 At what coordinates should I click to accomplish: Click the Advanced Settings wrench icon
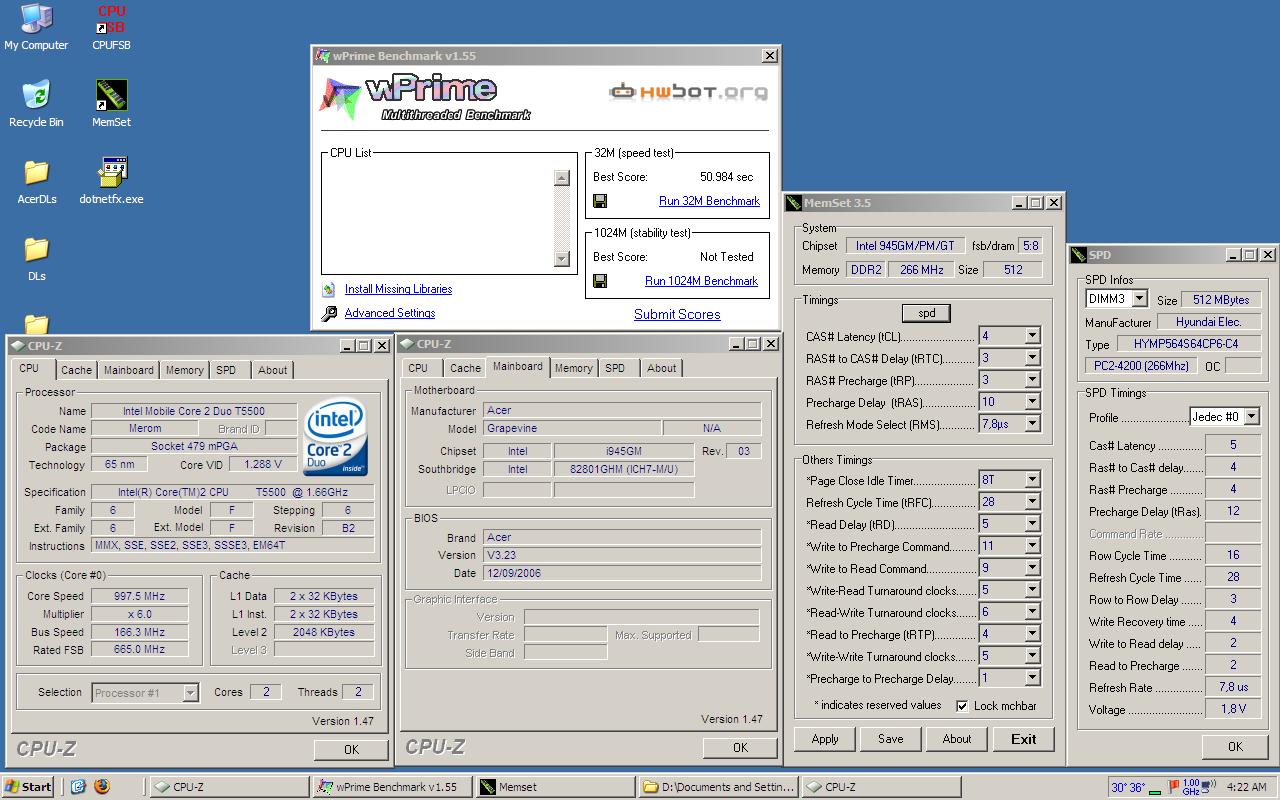click(329, 314)
